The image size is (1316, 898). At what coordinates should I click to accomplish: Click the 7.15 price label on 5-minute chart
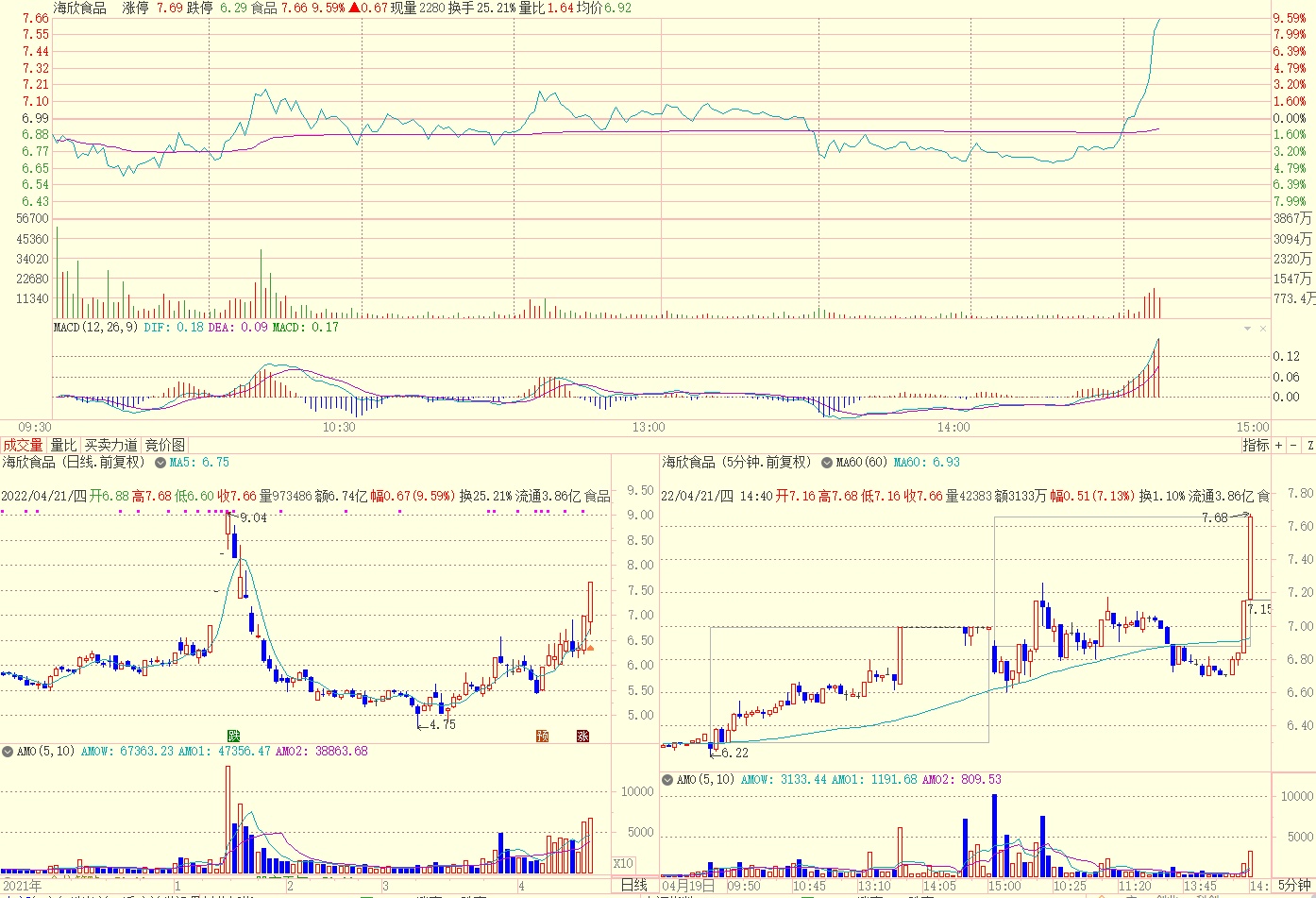click(x=1259, y=610)
